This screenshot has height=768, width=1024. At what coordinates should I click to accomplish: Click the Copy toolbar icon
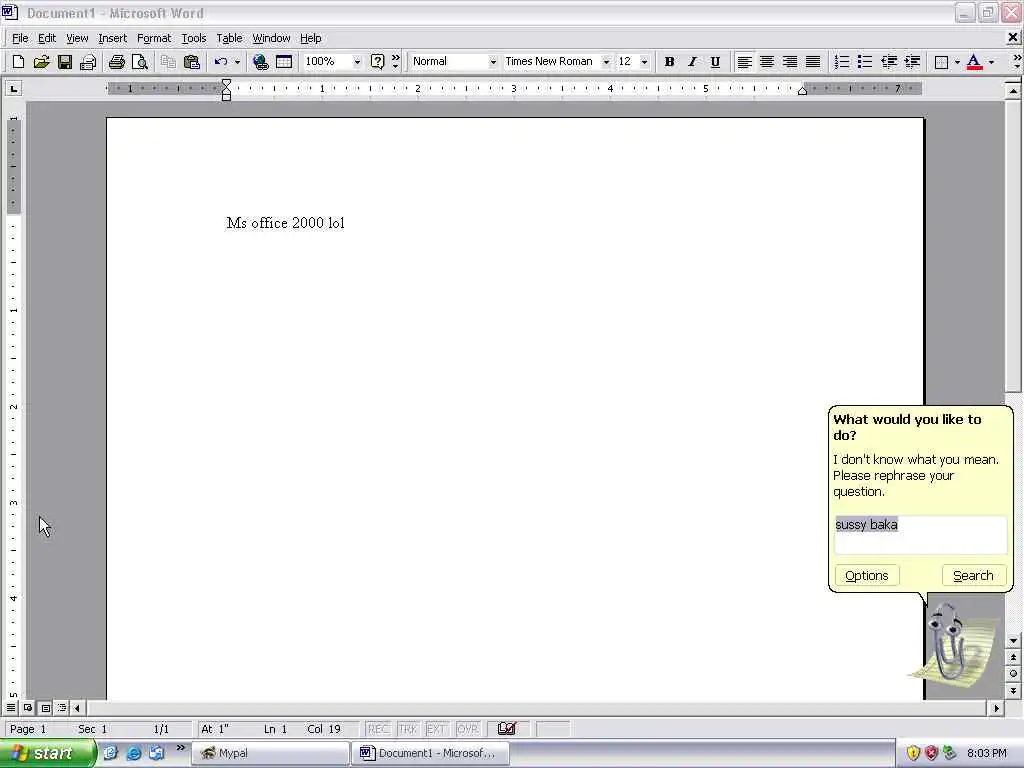tap(168, 62)
